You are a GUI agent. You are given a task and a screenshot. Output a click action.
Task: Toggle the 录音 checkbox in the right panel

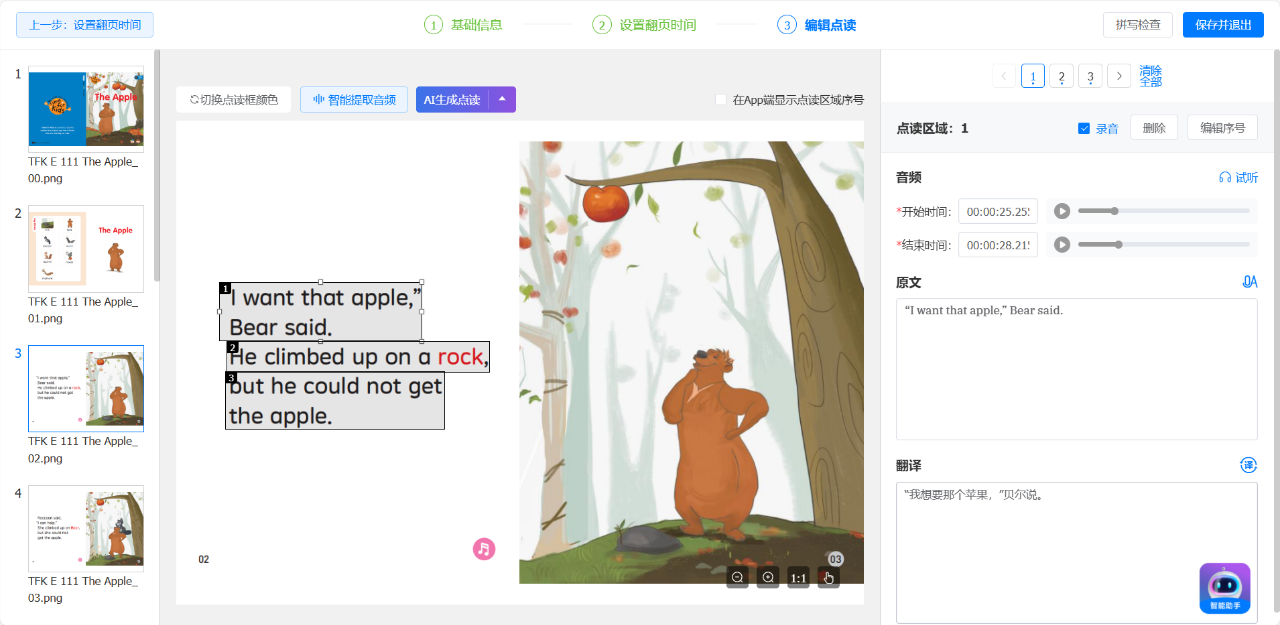click(x=1084, y=127)
